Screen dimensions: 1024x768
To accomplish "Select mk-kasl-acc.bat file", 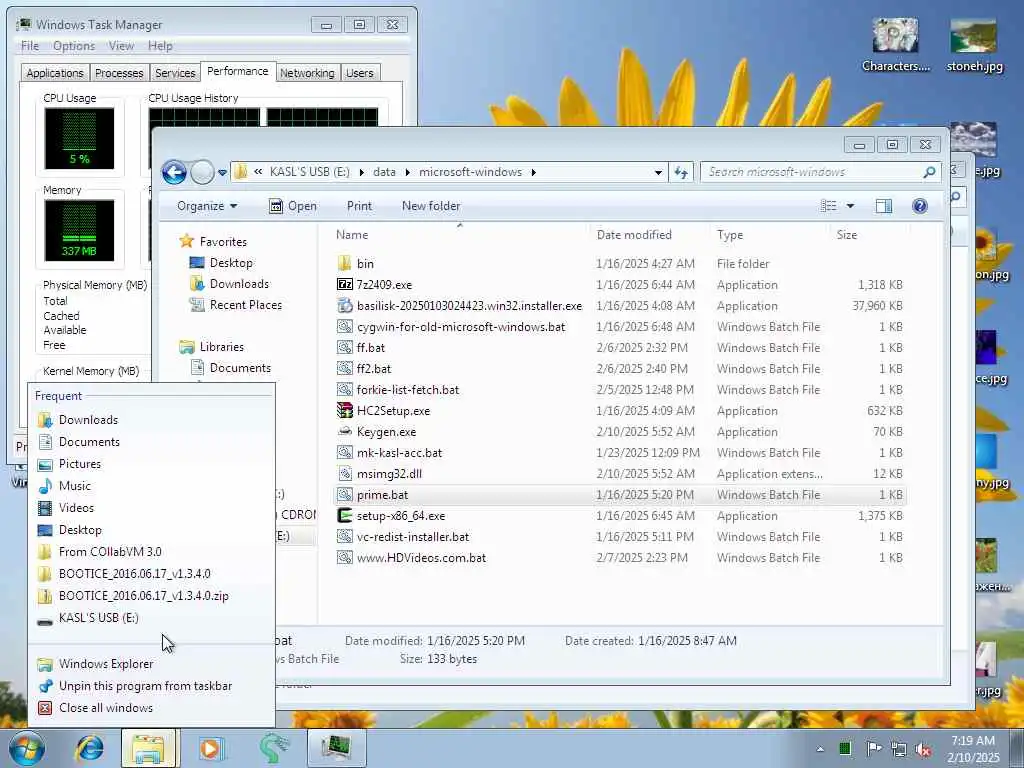I will 400,453.
